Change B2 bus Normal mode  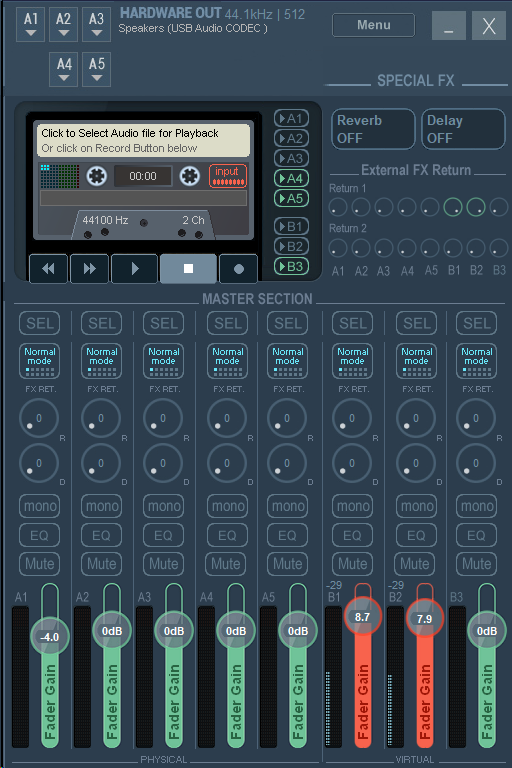click(x=416, y=361)
